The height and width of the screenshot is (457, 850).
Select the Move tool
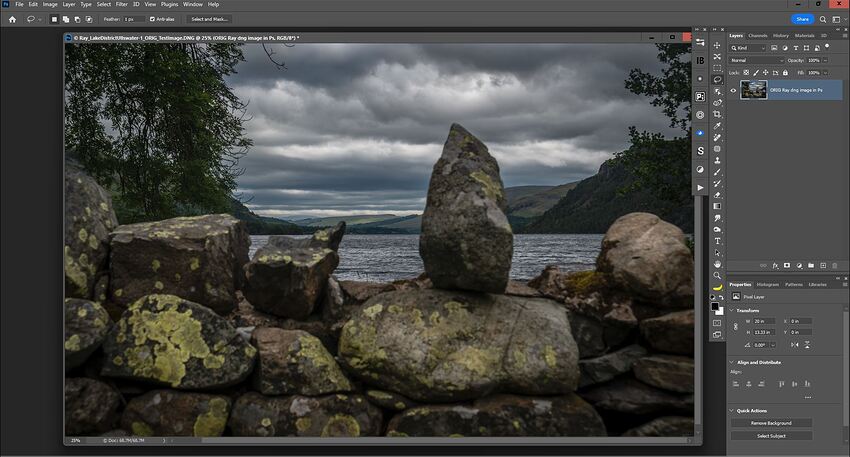pos(717,46)
